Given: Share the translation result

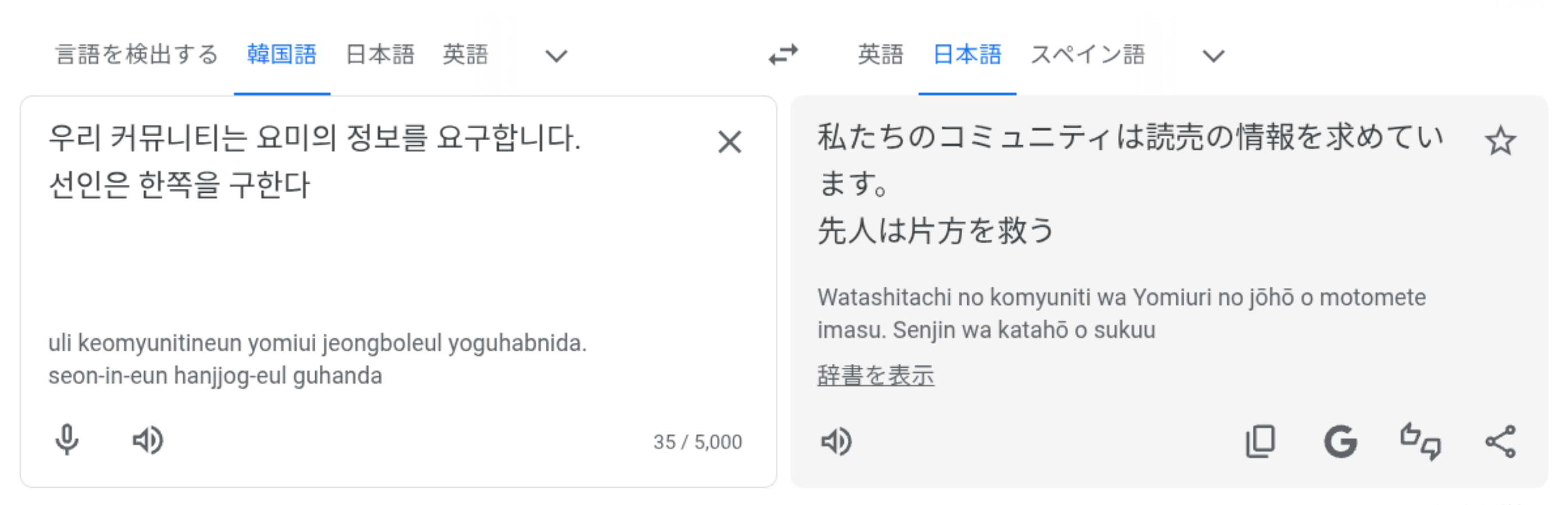Looking at the screenshot, I should tap(1501, 441).
